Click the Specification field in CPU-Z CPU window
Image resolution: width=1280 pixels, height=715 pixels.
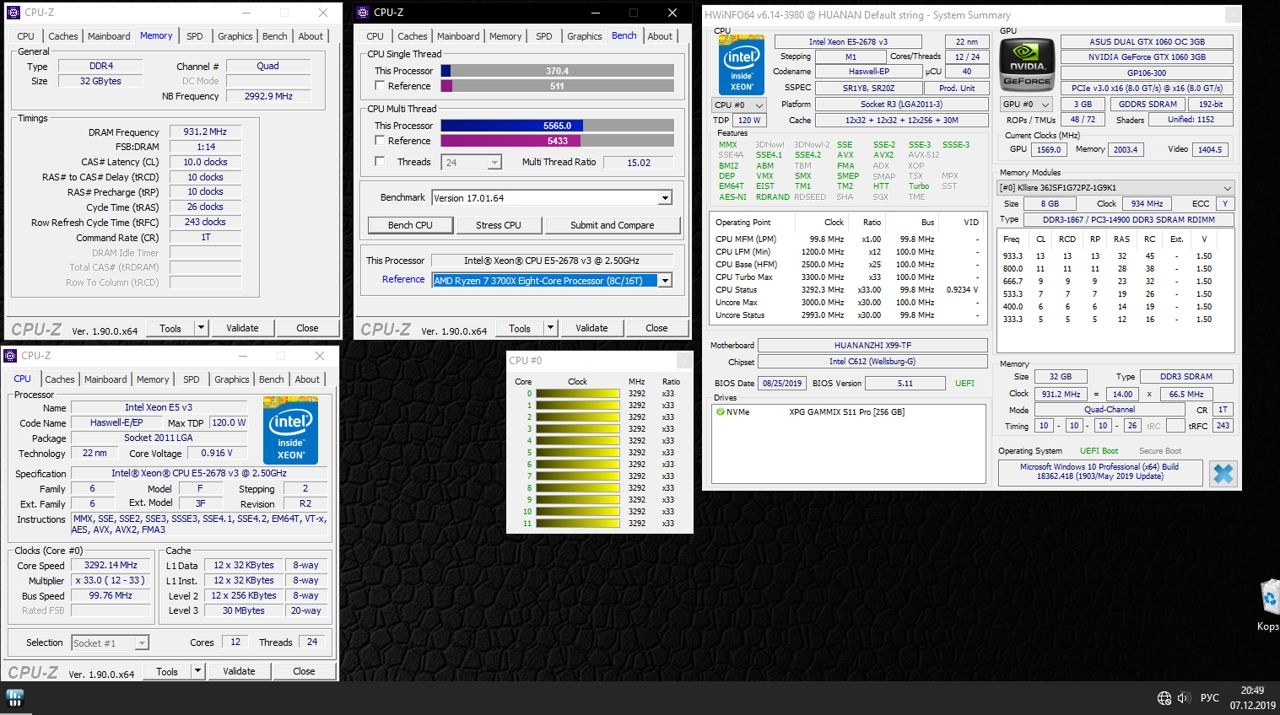pos(198,473)
